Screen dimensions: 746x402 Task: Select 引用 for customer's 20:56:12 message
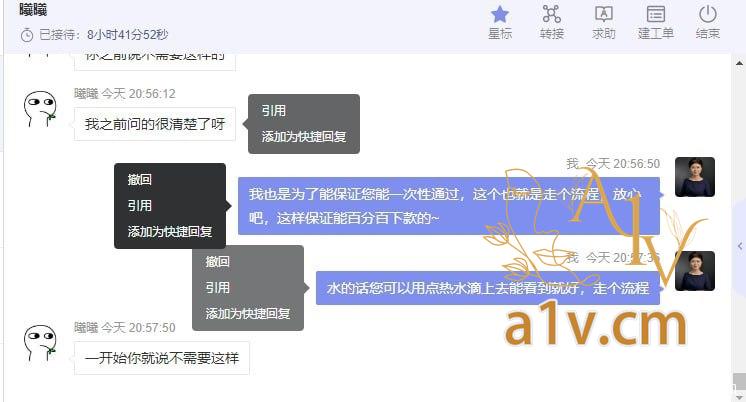pos(274,111)
